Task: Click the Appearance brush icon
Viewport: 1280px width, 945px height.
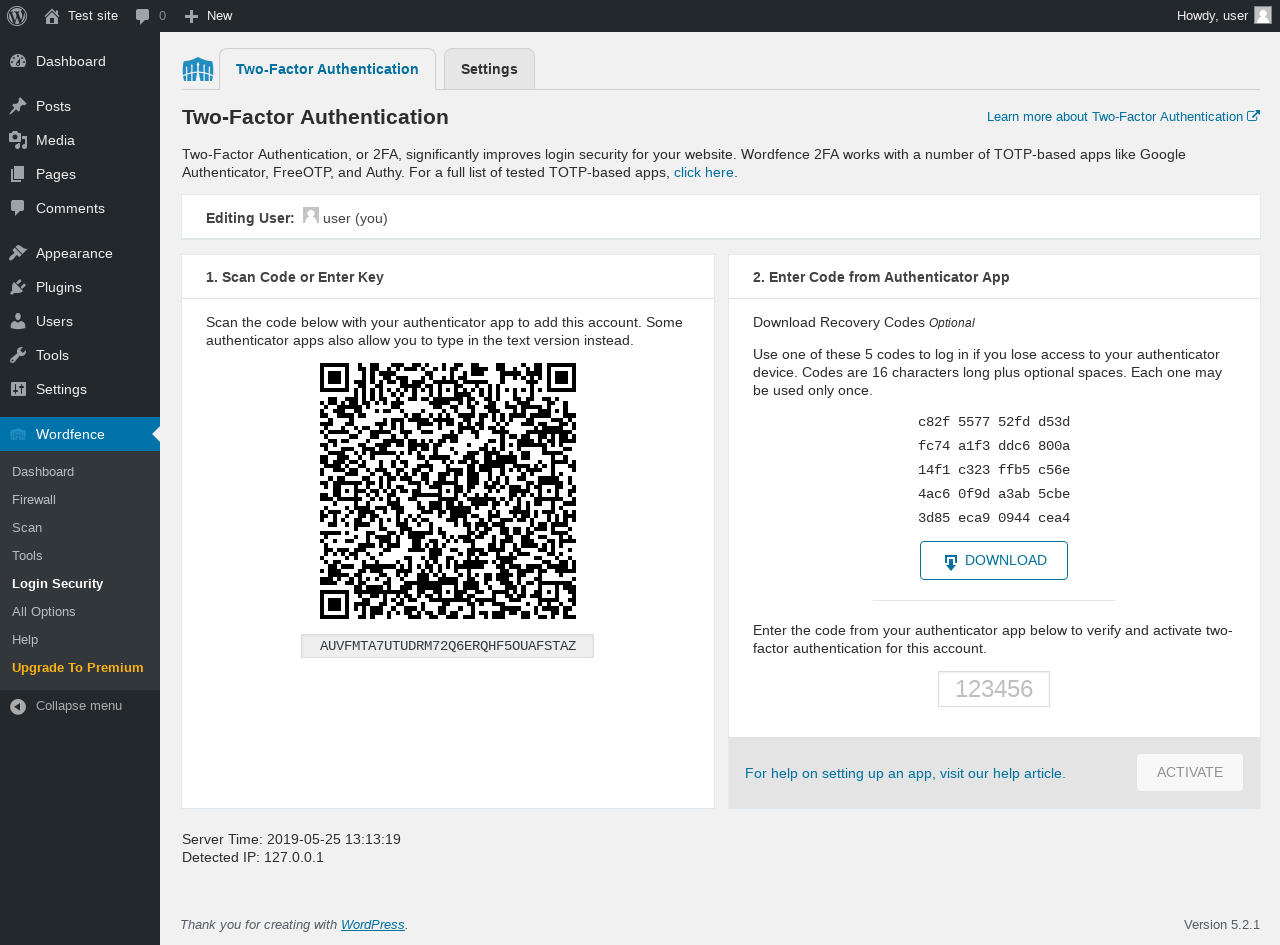Action: 18,253
